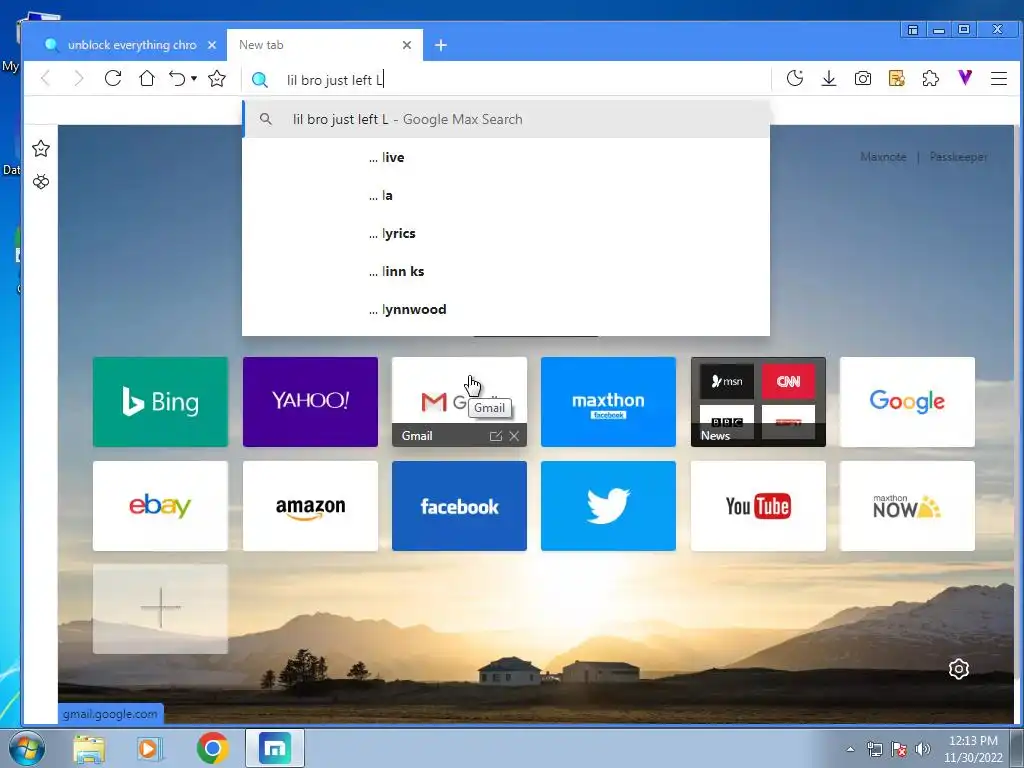Click the Maxthon taskbar button

tap(275, 748)
